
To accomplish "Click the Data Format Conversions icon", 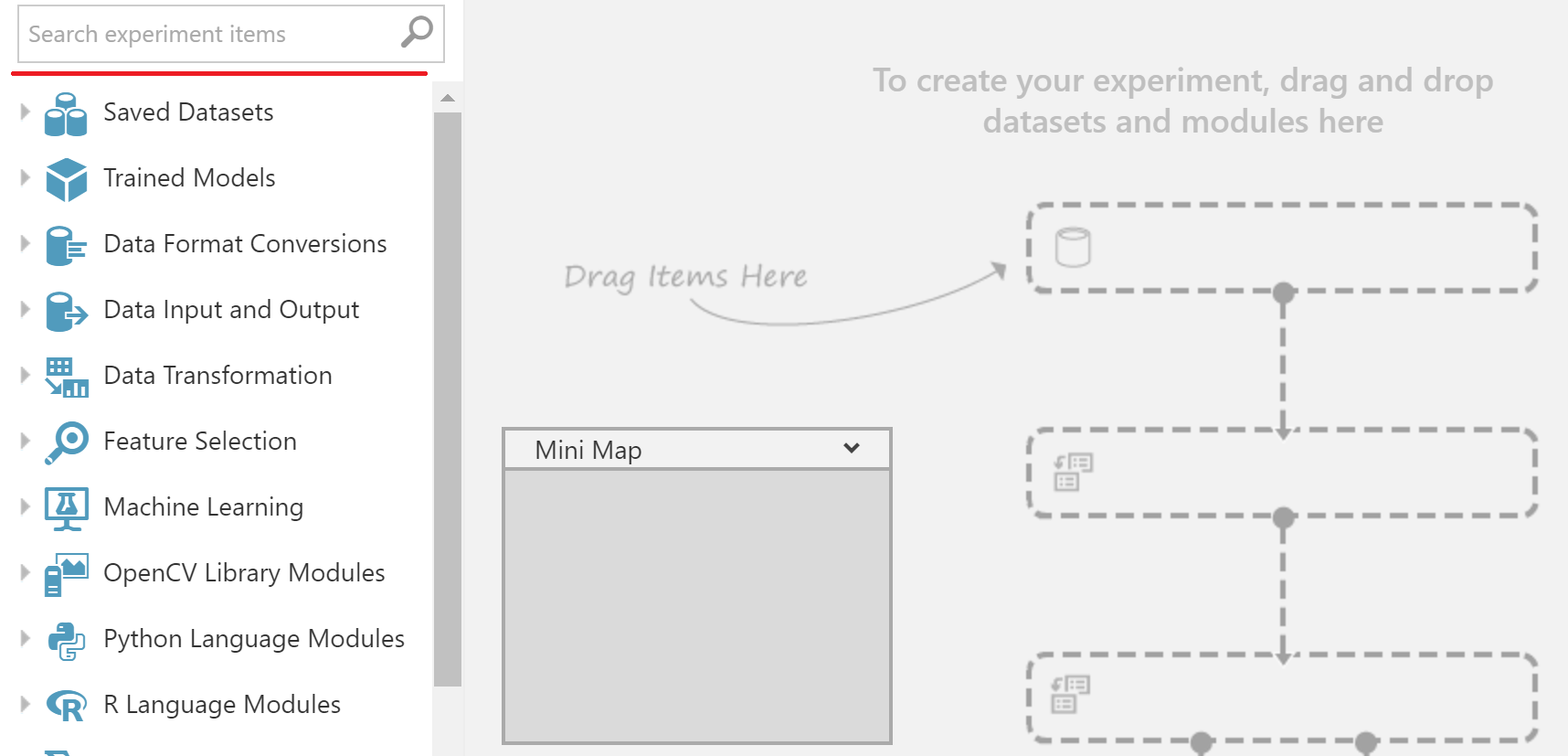I will tap(66, 245).
